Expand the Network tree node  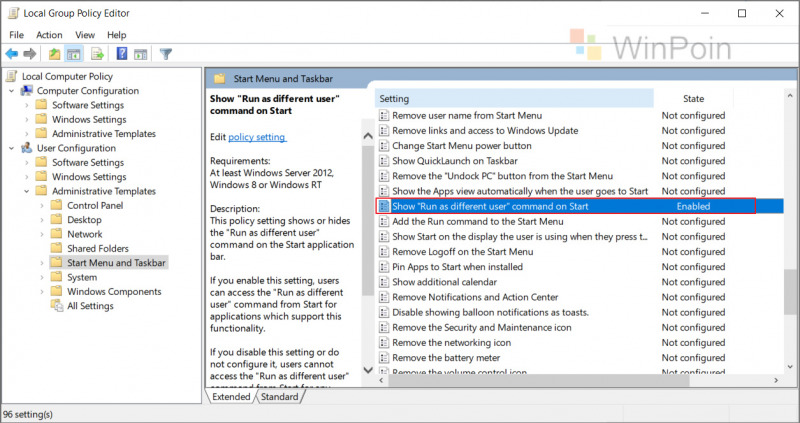42,234
